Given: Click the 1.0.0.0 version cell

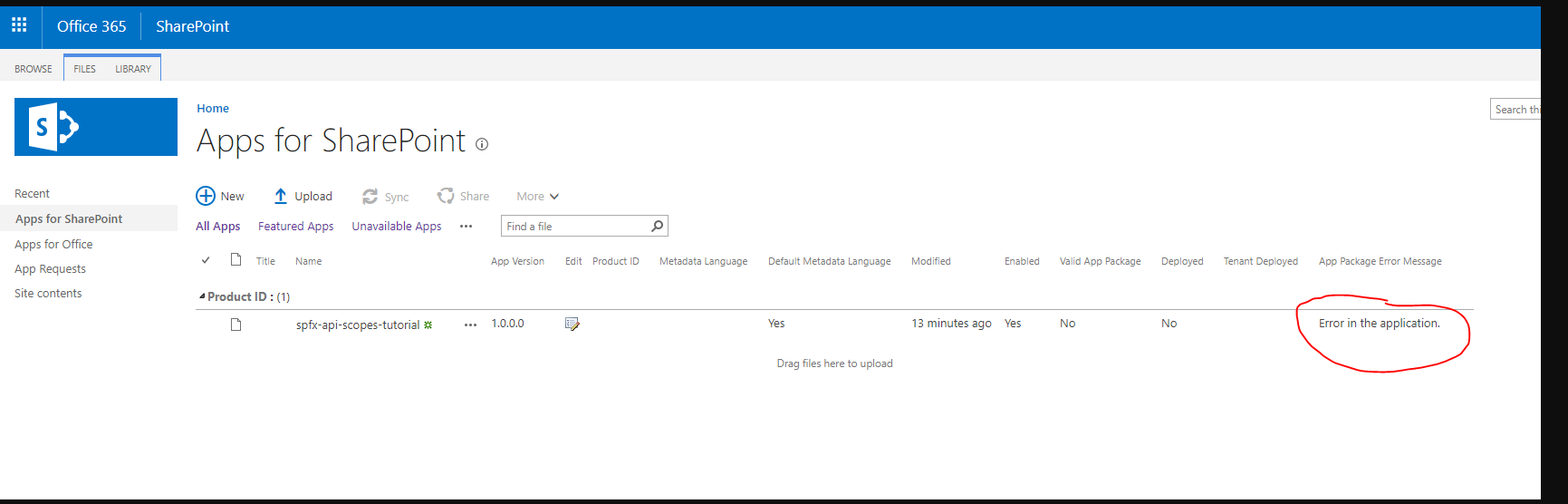Looking at the screenshot, I should point(507,324).
